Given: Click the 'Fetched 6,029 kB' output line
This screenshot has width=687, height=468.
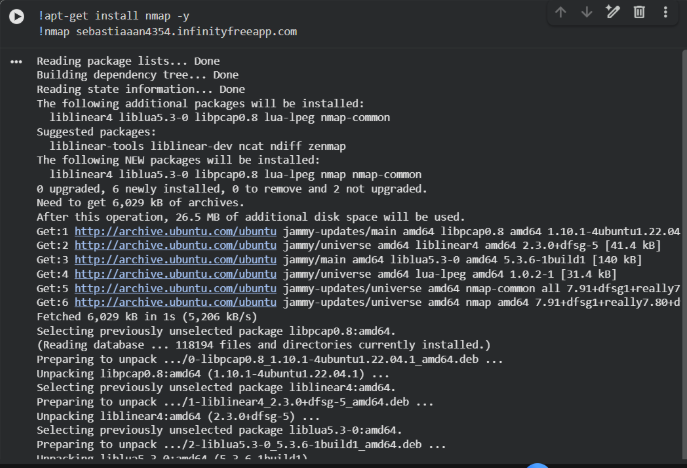Looking at the screenshot, I should [x=147, y=317].
